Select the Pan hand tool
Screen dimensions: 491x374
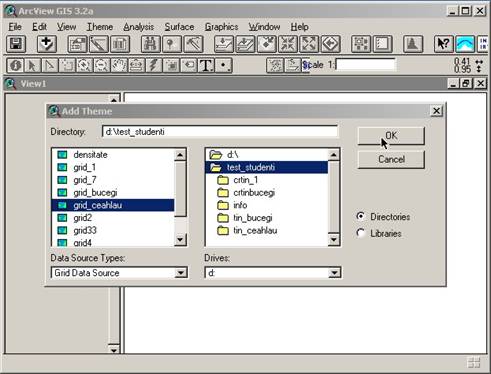[119, 65]
